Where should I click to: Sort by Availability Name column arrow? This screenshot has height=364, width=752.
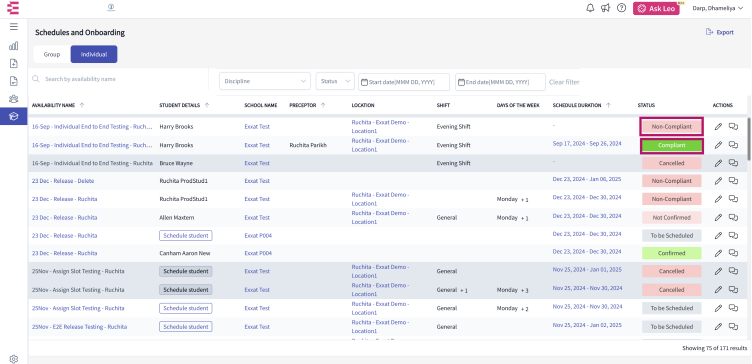tap(82, 105)
